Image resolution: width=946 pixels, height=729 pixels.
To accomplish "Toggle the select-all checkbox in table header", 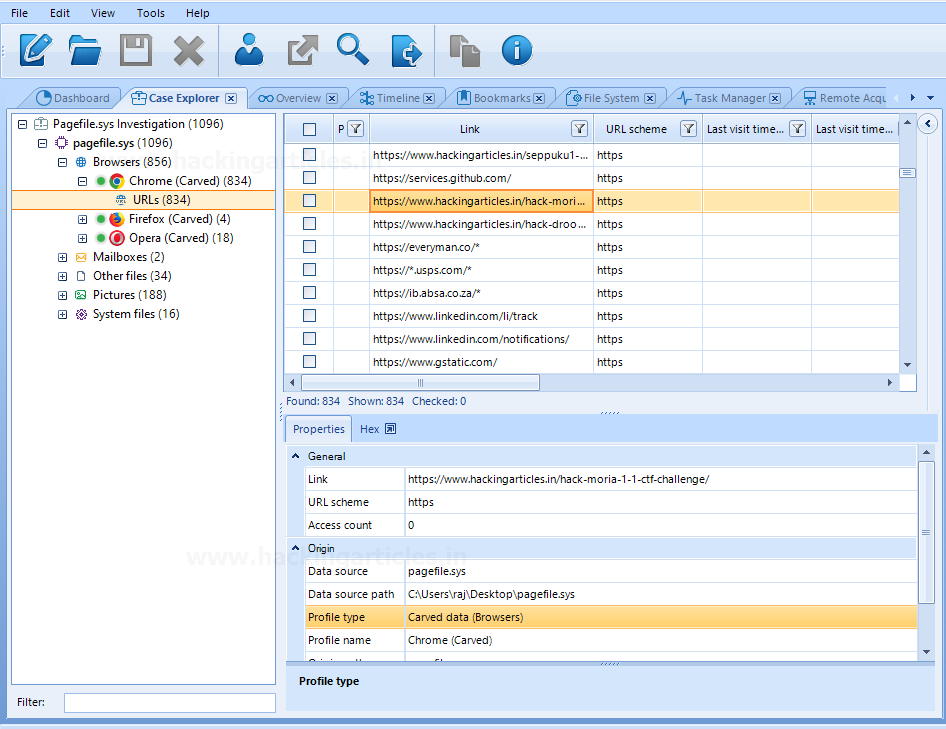I will [x=310, y=129].
